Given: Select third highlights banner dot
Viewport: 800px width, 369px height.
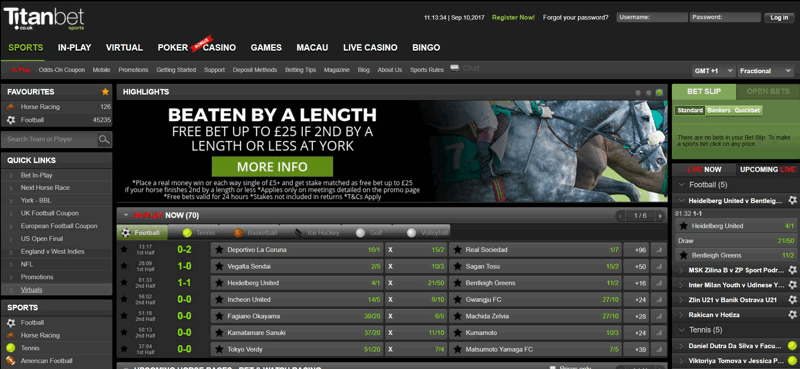Looking at the screenshot, I should [659, 93].
